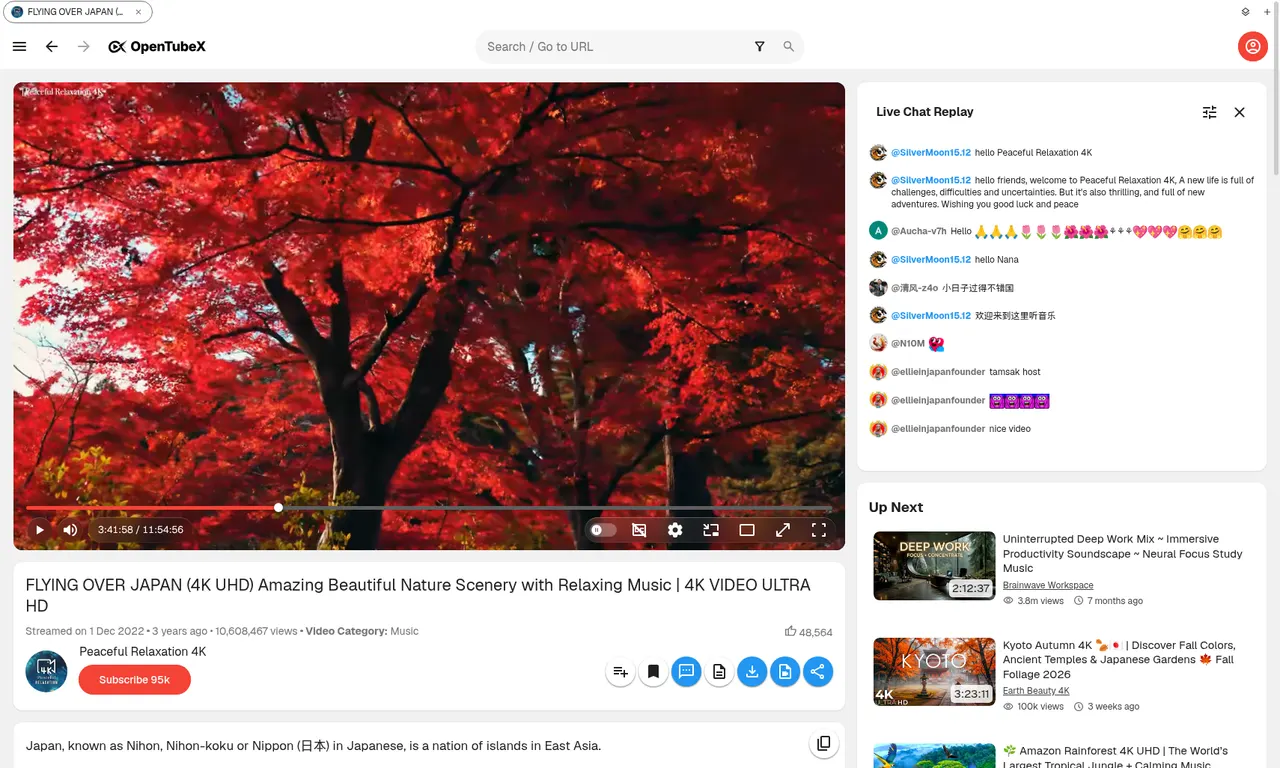Enter fullscreen video mode
This screenshot has height=768, width=1280.
[x=819, y=530]
